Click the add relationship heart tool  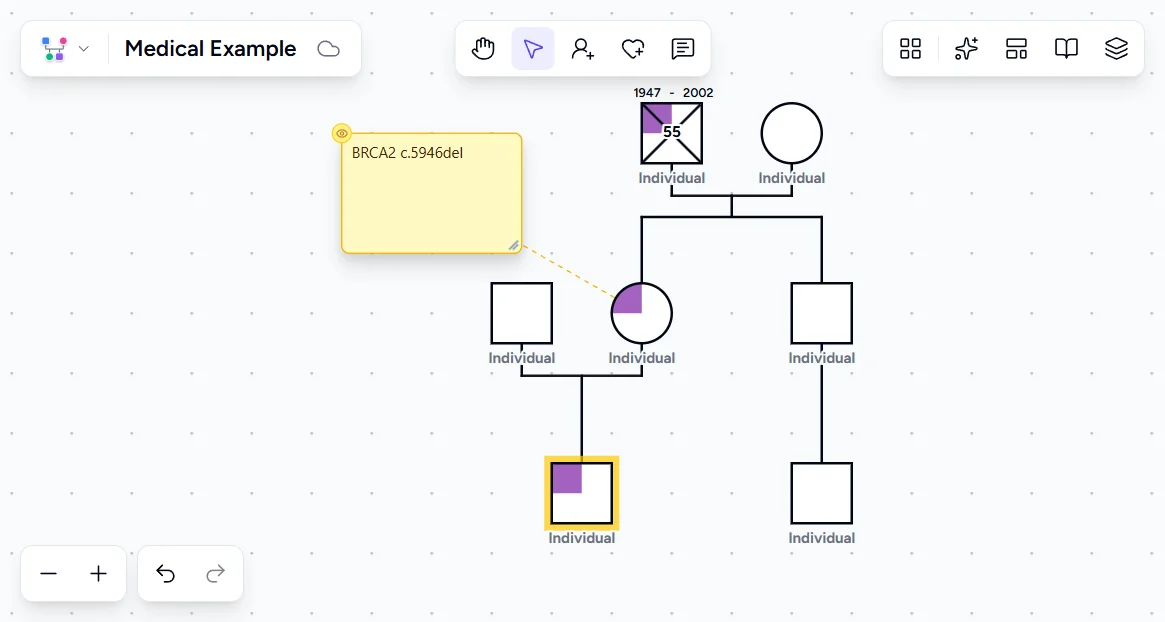pyautogui.click(x=633, y=49)
